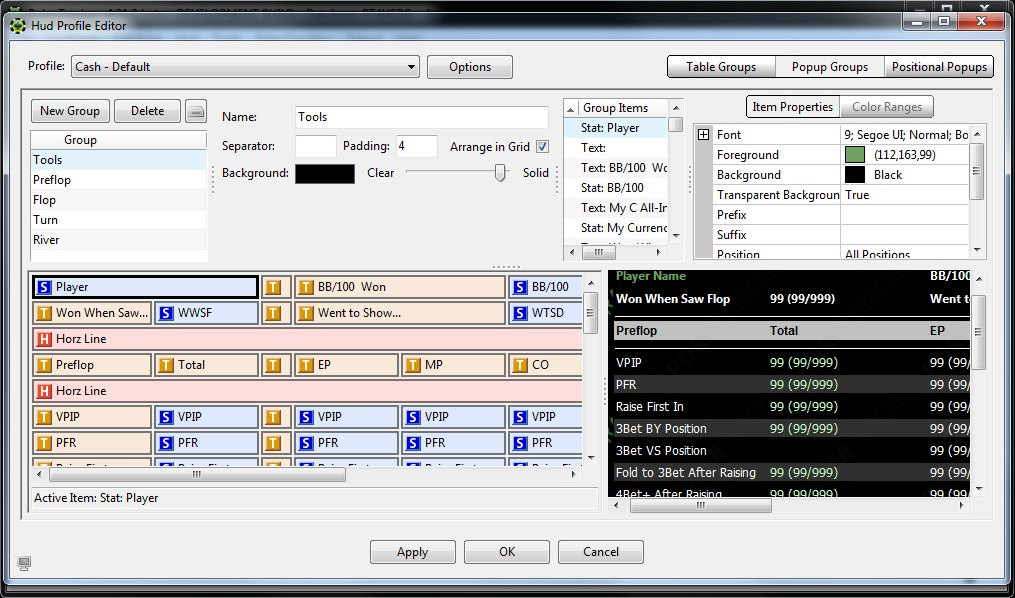Open the Color Ranges tab
The width and height of the screenshot is (1015, 598).
887,107
